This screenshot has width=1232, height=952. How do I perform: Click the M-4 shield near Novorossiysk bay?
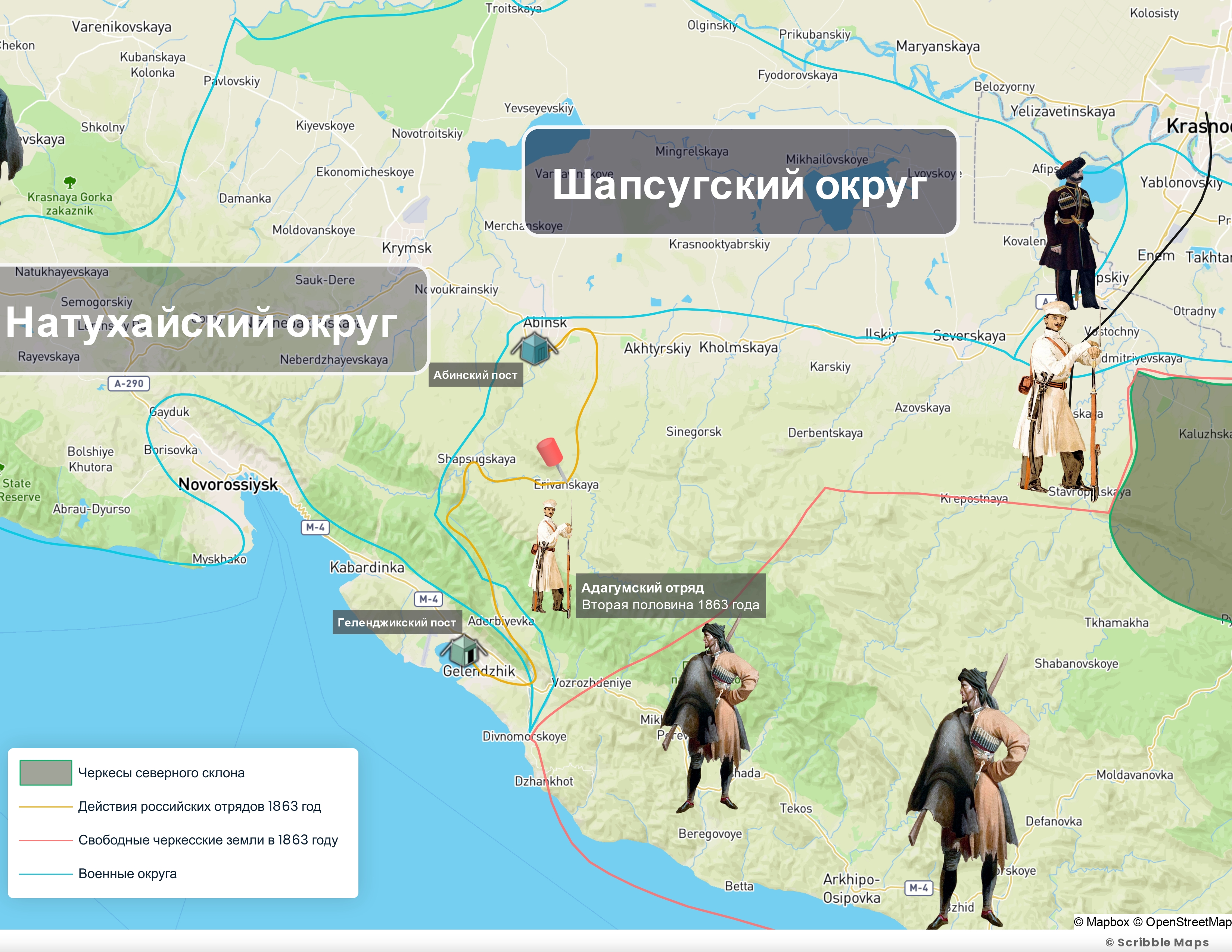315,527
